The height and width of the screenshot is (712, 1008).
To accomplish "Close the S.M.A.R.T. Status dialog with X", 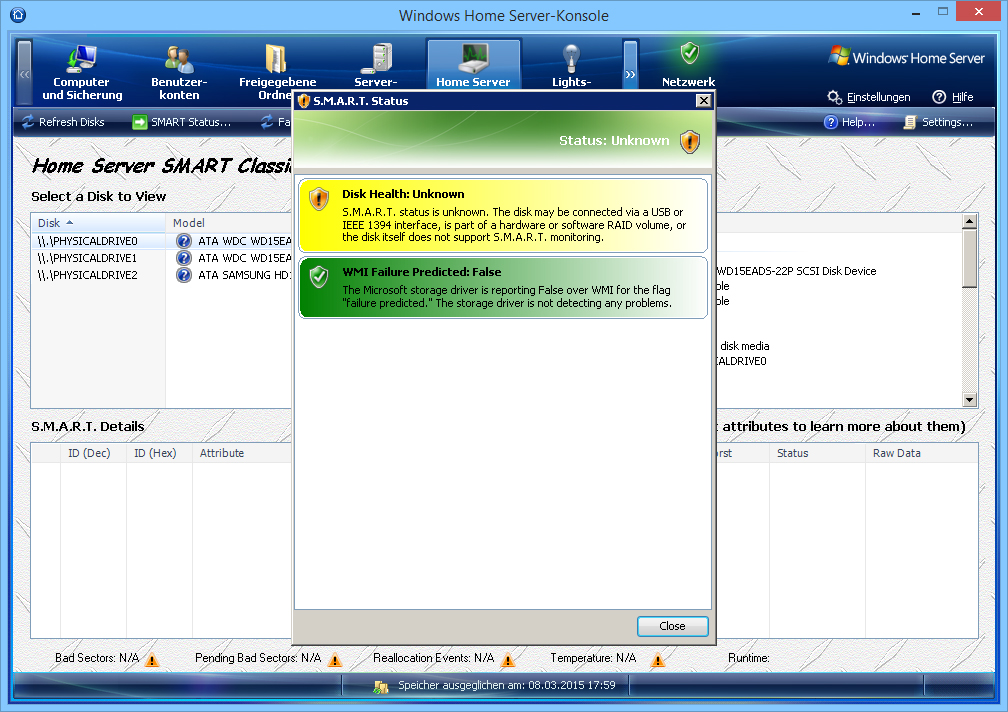I will click(x=704, y=101).
